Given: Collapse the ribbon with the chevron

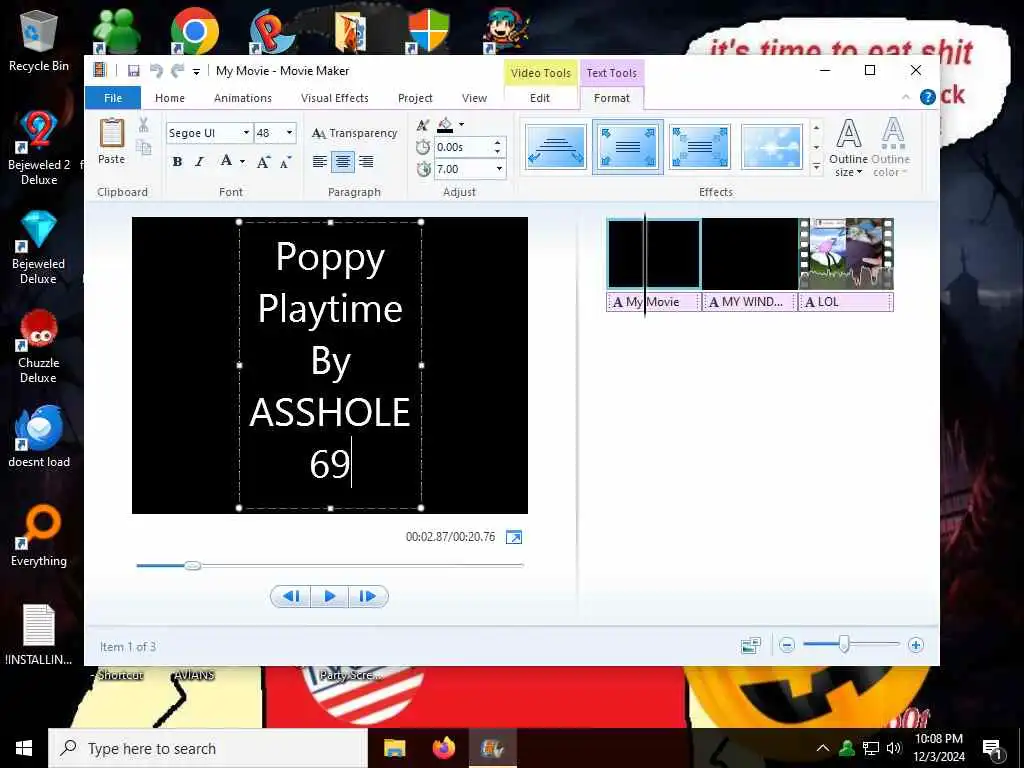Looking at the screenshot, I should 905,97.
